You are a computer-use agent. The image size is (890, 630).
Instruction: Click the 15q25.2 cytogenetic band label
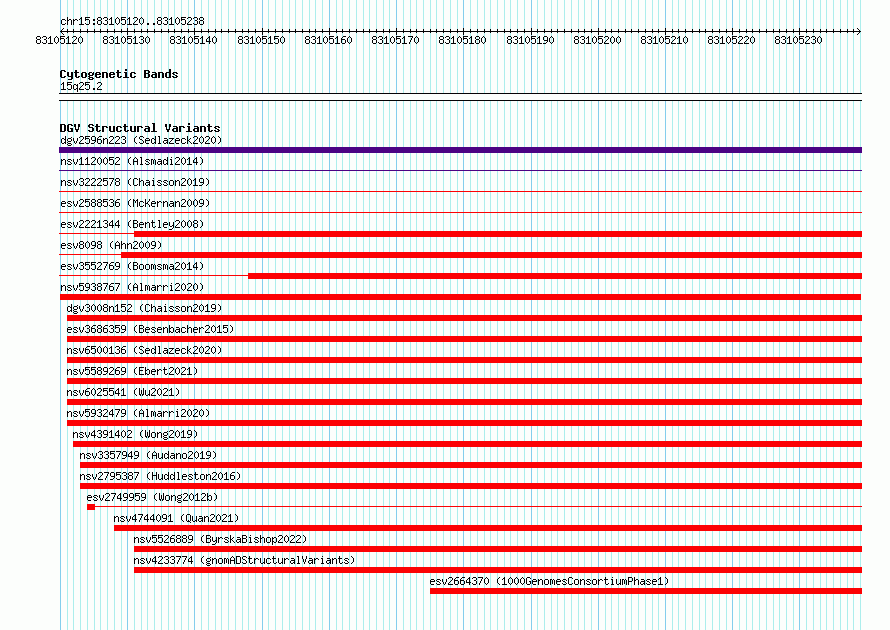[81, 86]
